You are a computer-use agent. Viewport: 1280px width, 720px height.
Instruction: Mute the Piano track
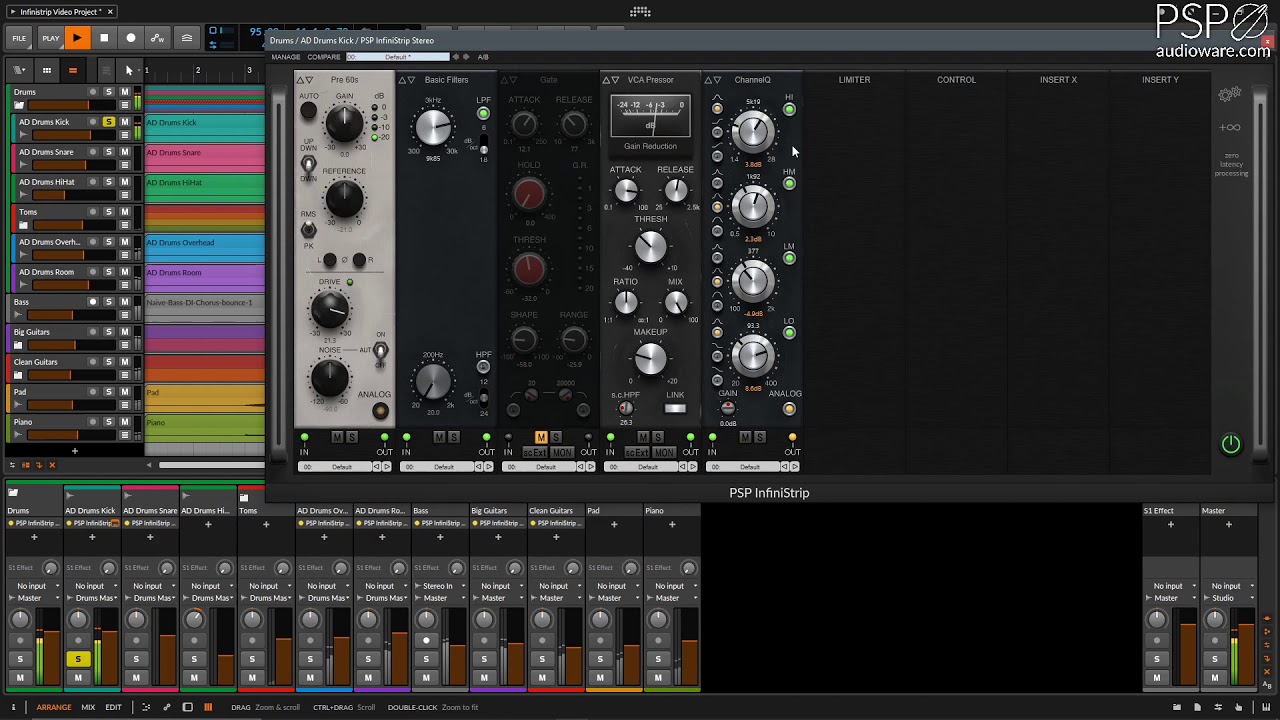pos(125,422)
